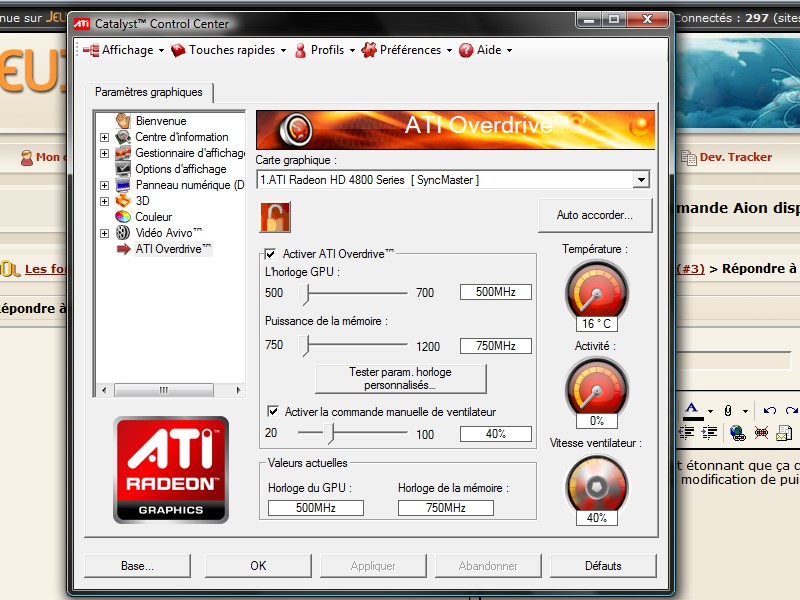Click the Abandonner button
This screenshot has height=600, width=800.
488,566
